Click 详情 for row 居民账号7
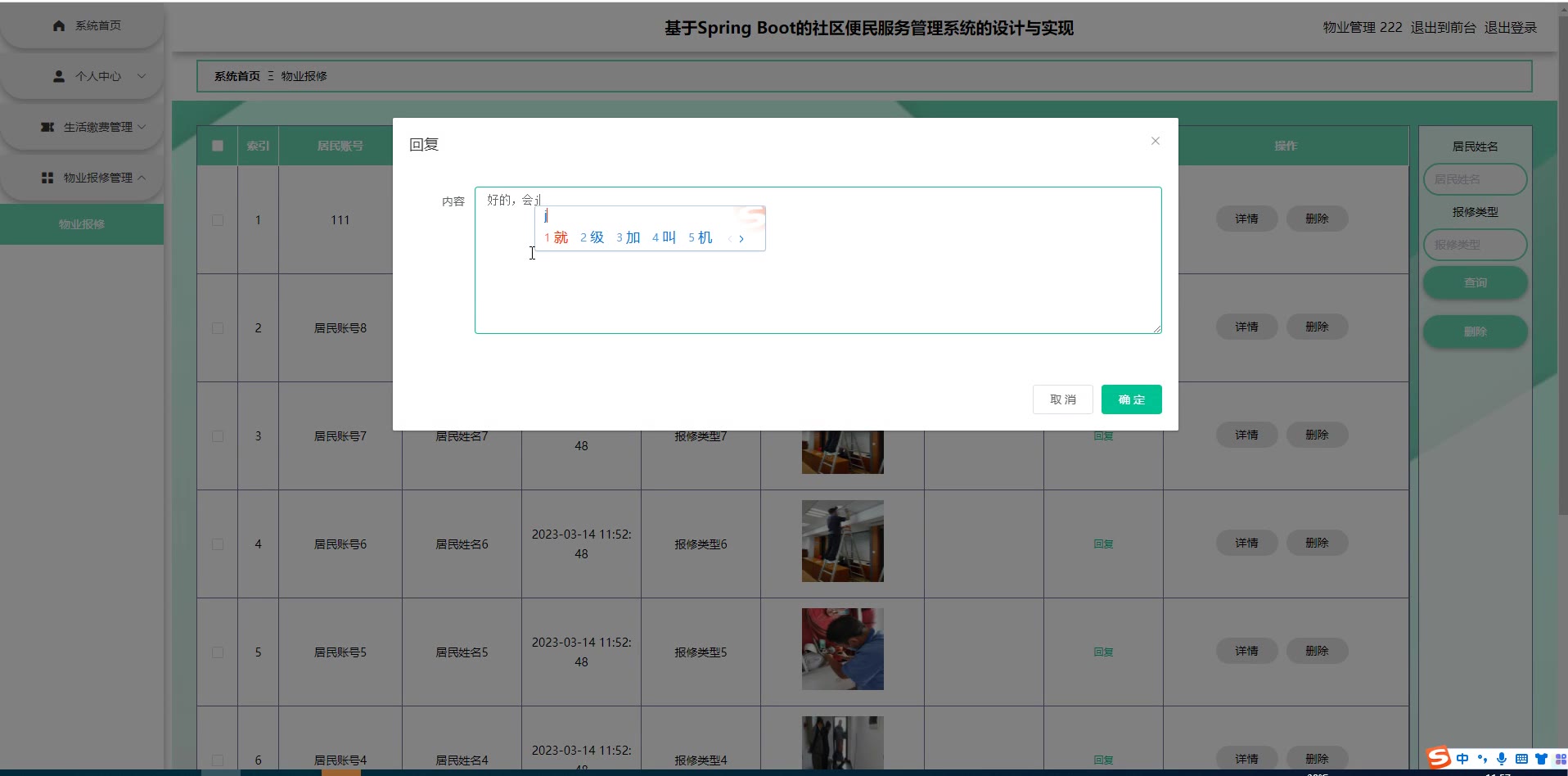This screenshot has width=1568, height=776. tap(1246, 435)
